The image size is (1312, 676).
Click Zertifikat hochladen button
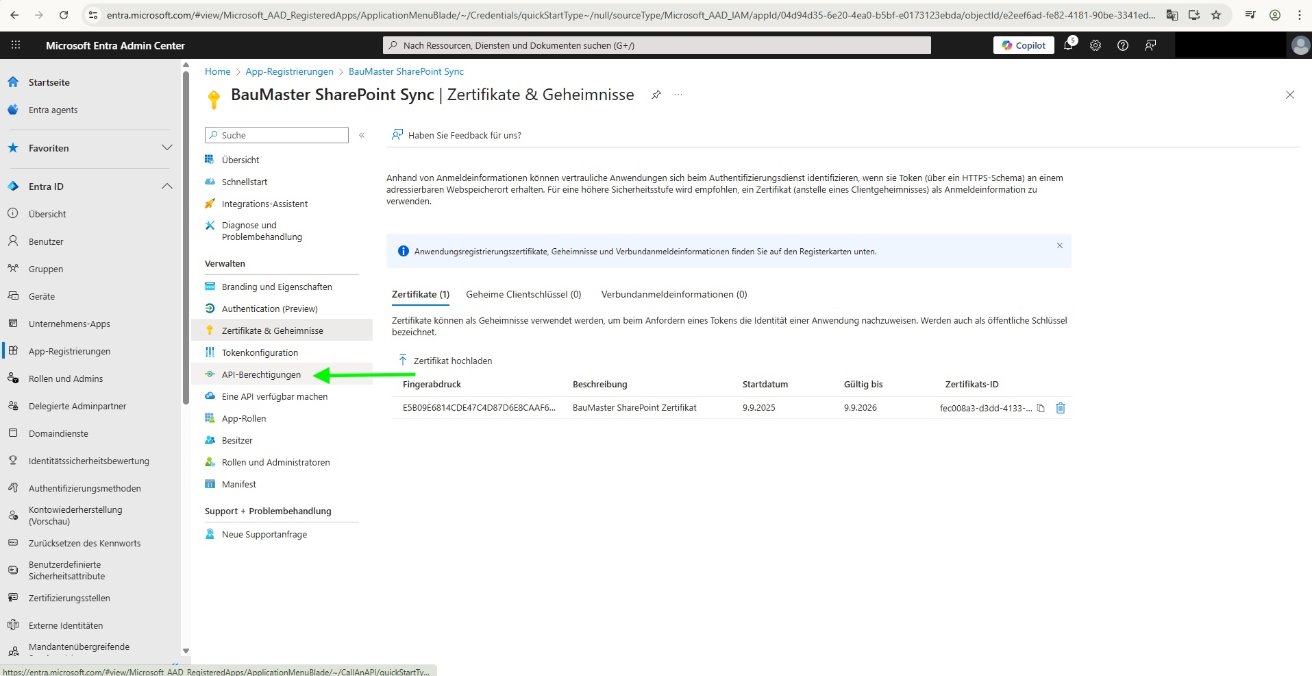coord(445,360)
